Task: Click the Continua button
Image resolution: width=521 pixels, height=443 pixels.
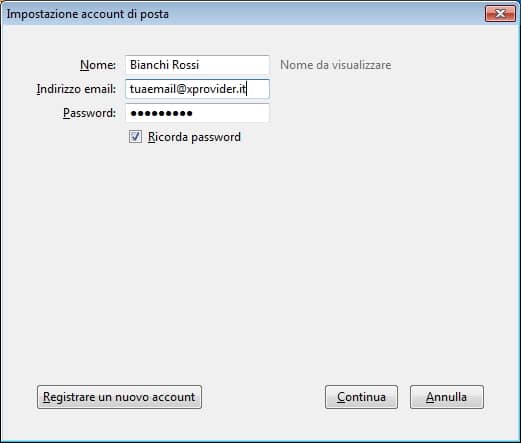Action: (361, 397)
